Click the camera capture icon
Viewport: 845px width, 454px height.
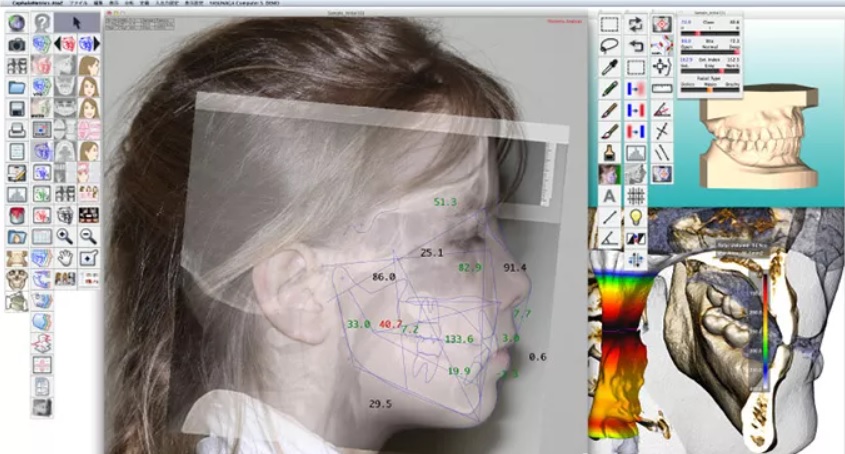17,45
